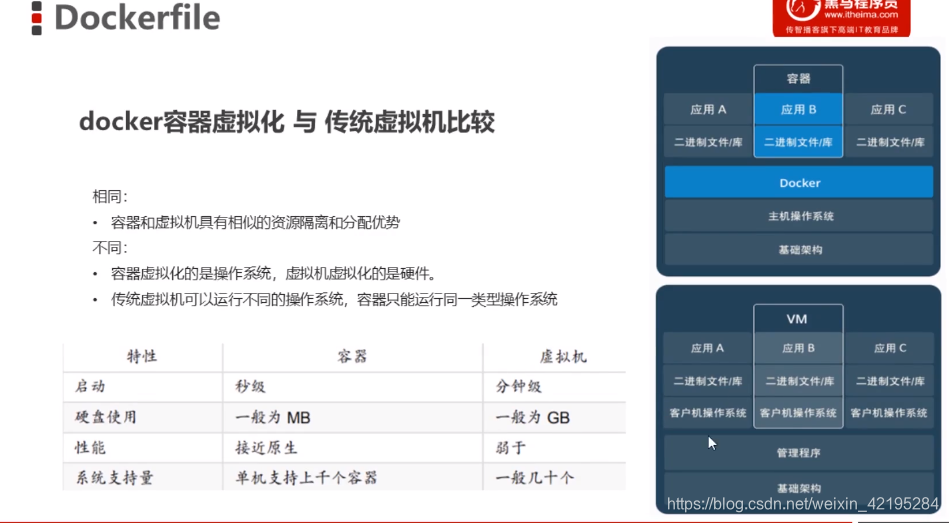Viewport: 949px width, 523px height.
Task: Click the '主机操作系统' layer bar
Action: click(799, 216)
